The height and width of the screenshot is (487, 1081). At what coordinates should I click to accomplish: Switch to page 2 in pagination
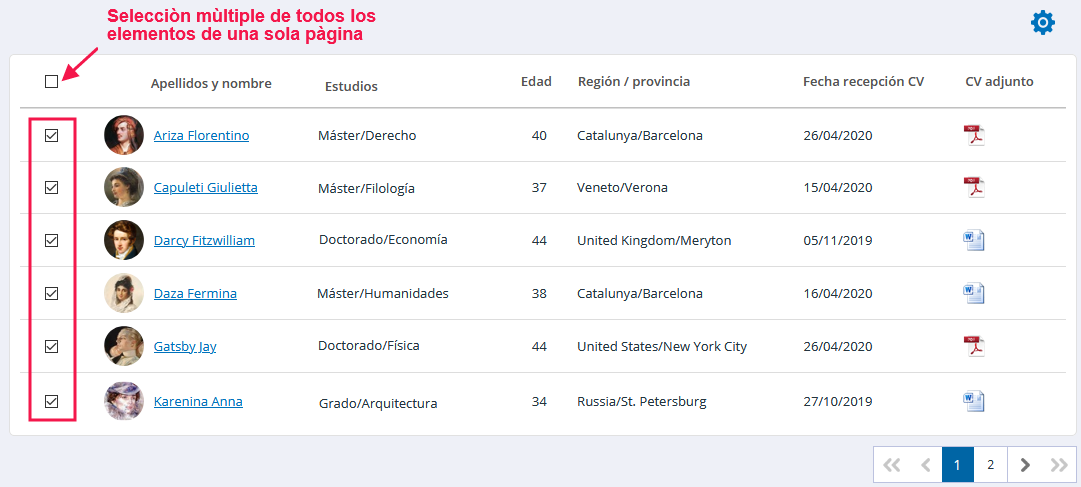tap(991, 465)
